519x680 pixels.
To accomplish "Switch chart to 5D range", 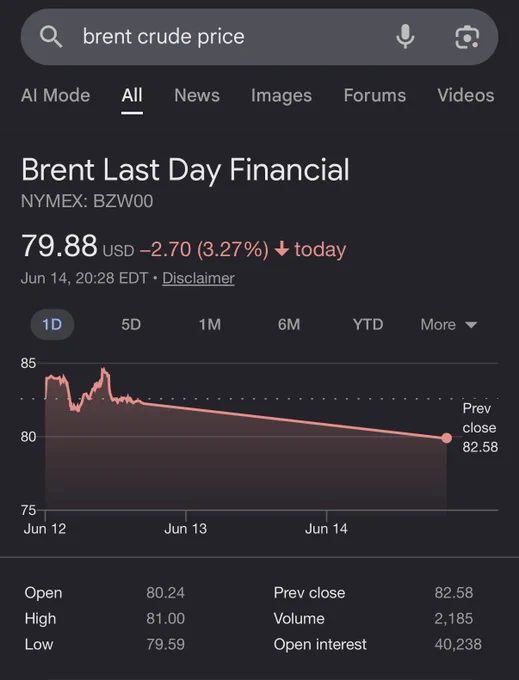I will coord(131,324).
